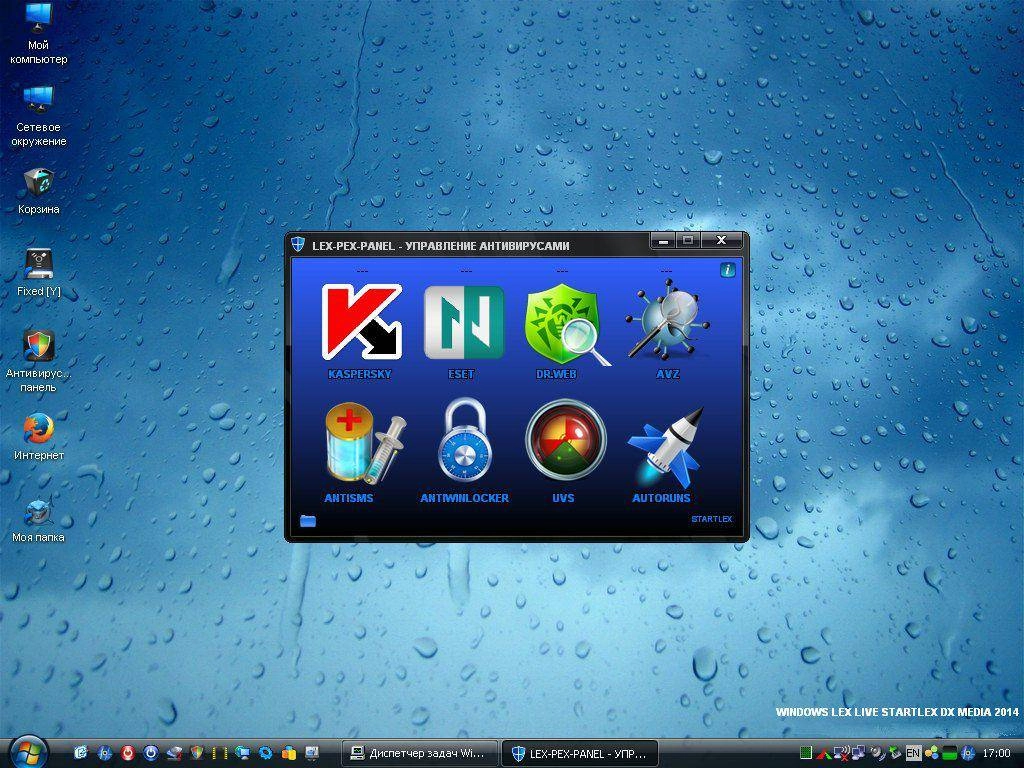Open the UVS radar icon
Screen dimensions: 1024x768
(566, 440)
